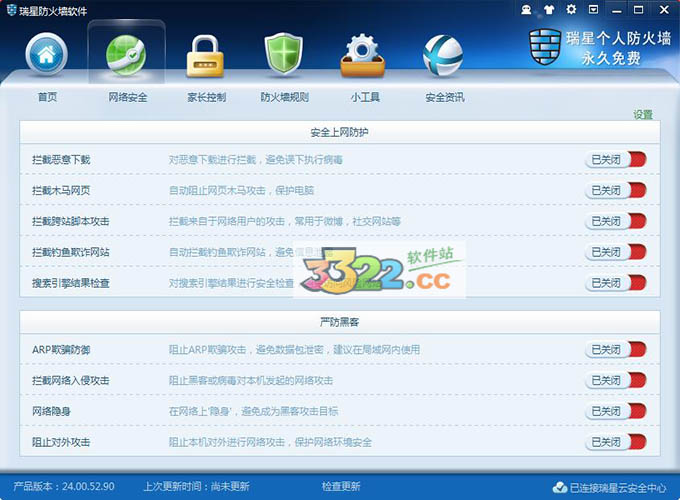Click the cloud connection status icon
Image resolution: width=680 pixels, height=500 pixels.
[x=560, y=487]
